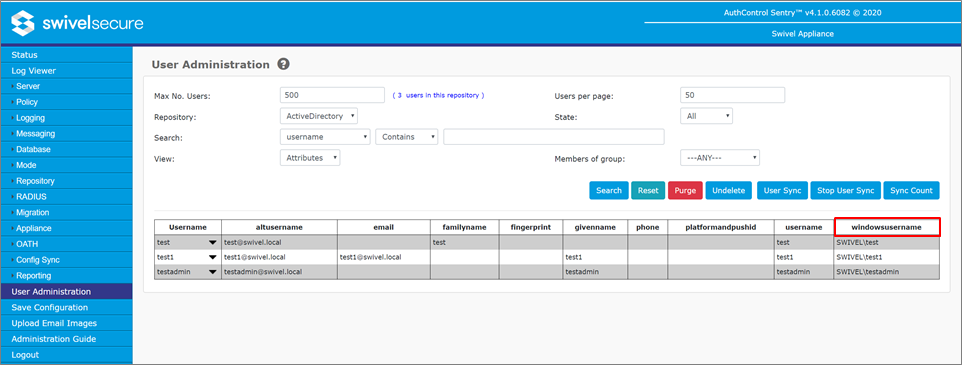This screenshot has height=365, width=962.
Task: Click the Users per page field
Action: coord(733,95)
